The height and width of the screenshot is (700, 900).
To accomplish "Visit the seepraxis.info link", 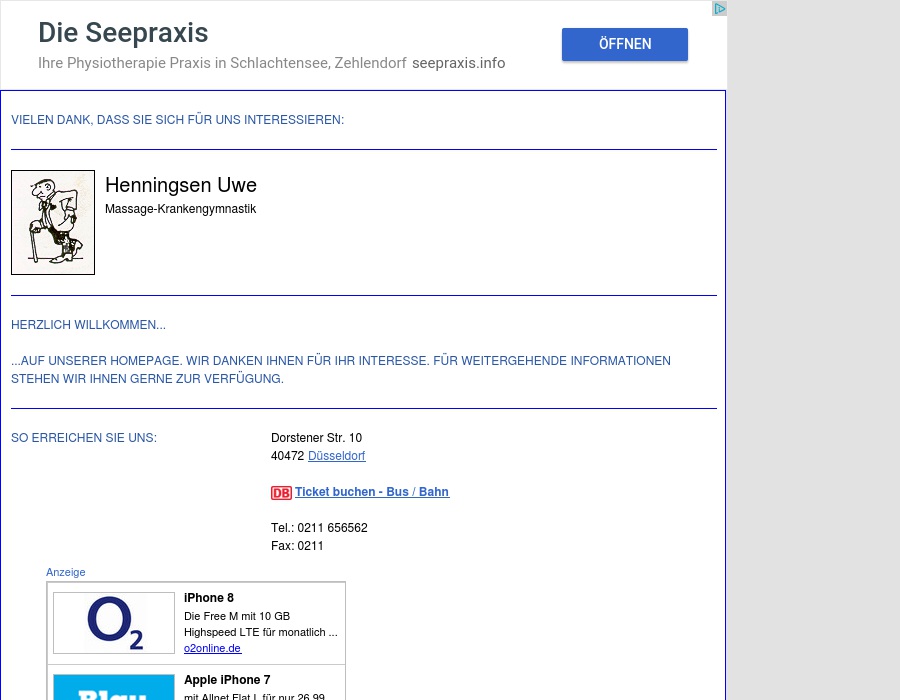I will coord(458,63).
